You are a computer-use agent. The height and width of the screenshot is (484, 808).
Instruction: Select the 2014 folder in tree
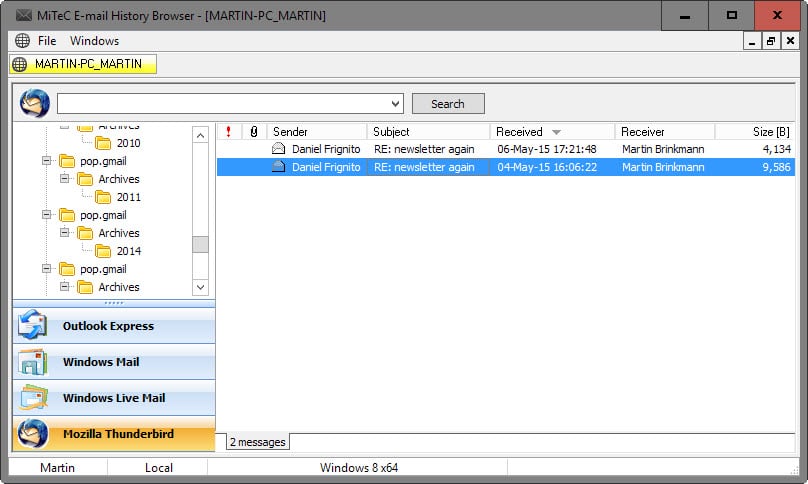[128, 251]
